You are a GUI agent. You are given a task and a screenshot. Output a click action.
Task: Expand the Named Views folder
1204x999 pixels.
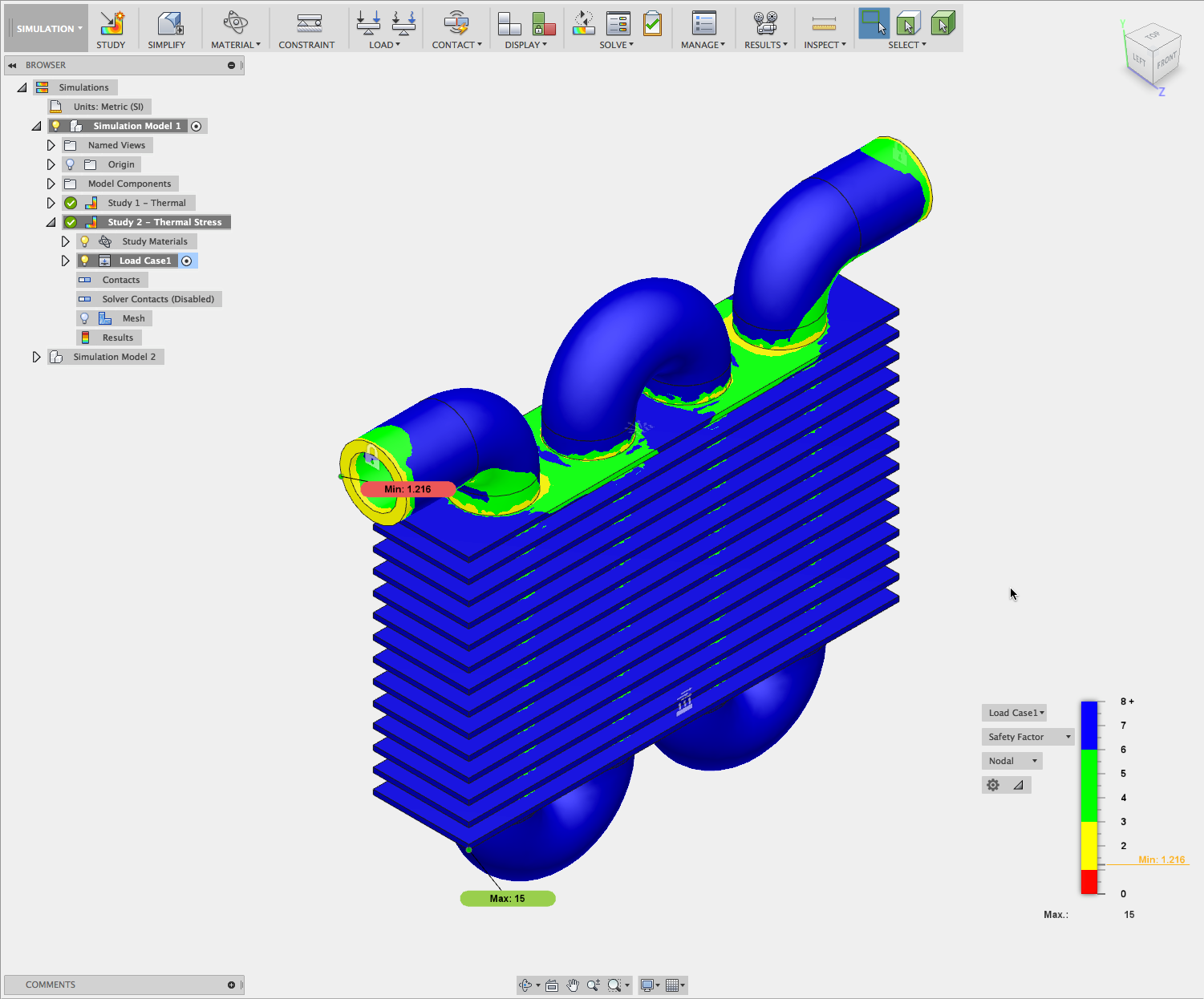coord(51,145)
